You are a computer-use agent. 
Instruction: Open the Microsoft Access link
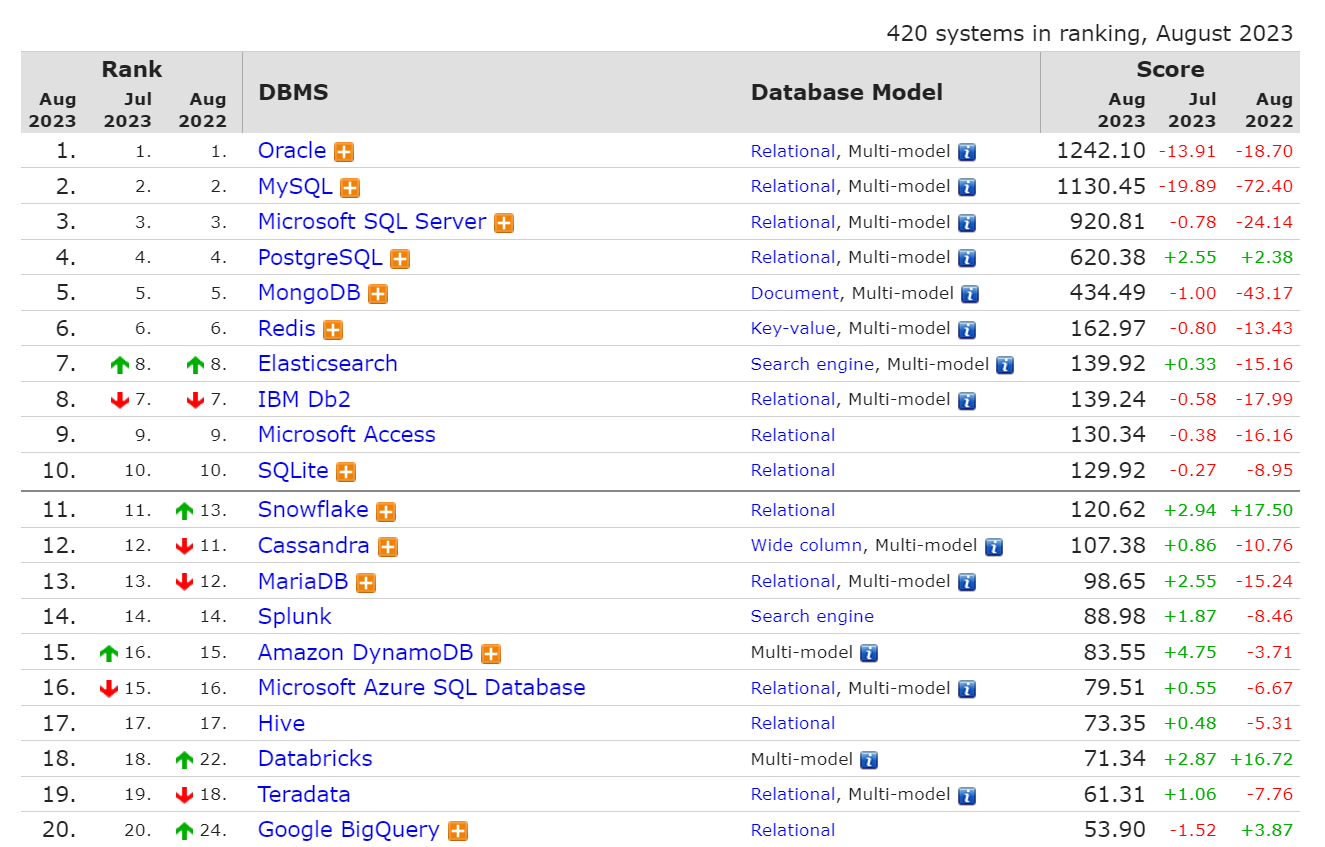(x=347, y=434)
